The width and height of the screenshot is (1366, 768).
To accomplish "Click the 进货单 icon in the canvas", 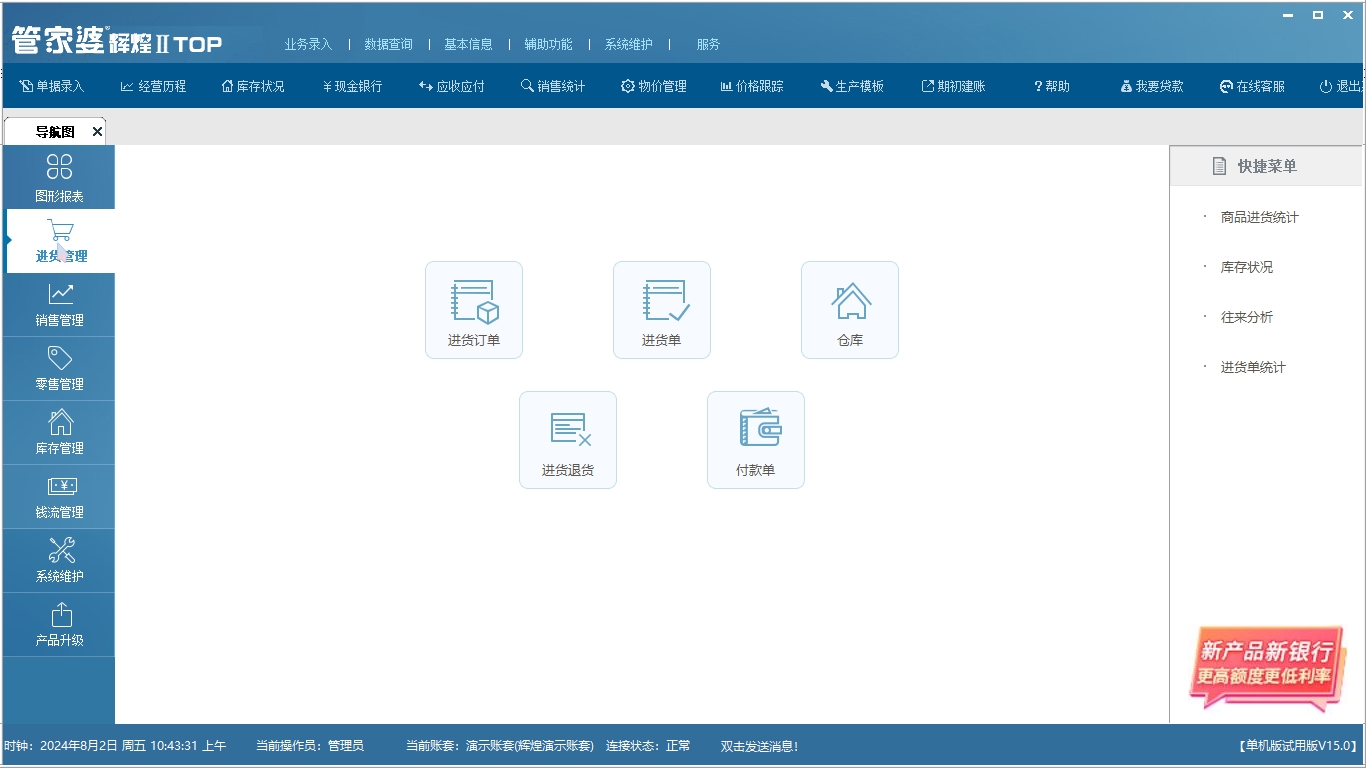I will 661,309.
